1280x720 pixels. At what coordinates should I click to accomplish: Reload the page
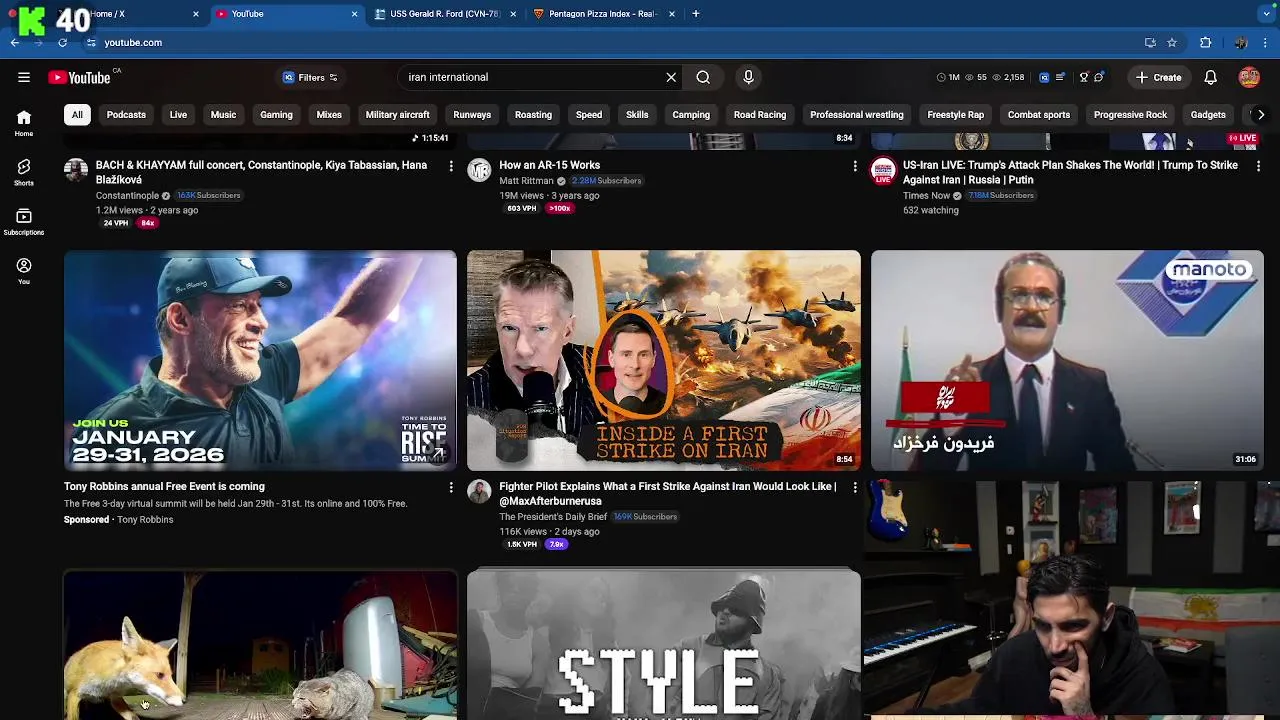click(62, 43)
